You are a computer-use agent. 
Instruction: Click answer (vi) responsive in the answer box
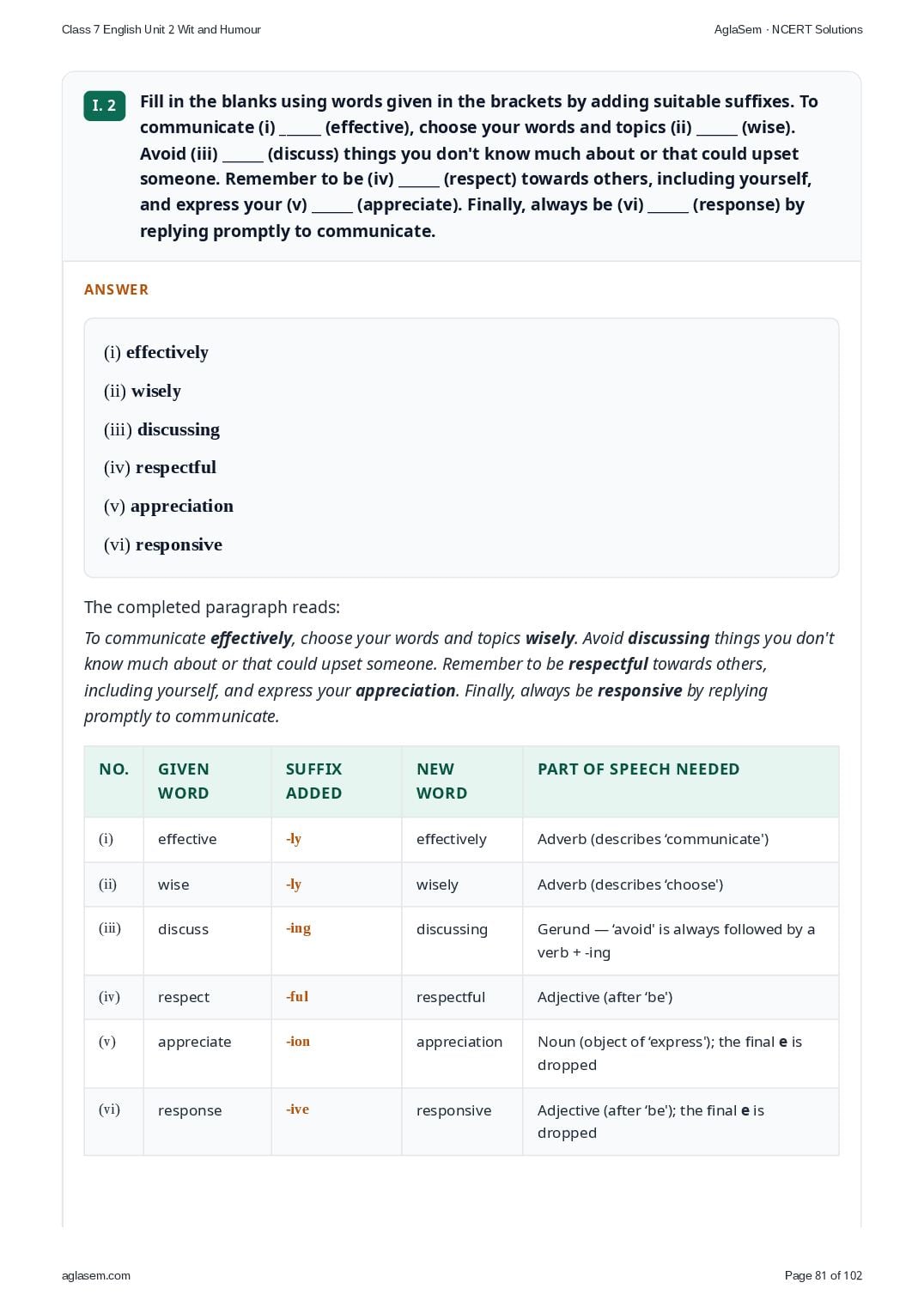(163, 544)
